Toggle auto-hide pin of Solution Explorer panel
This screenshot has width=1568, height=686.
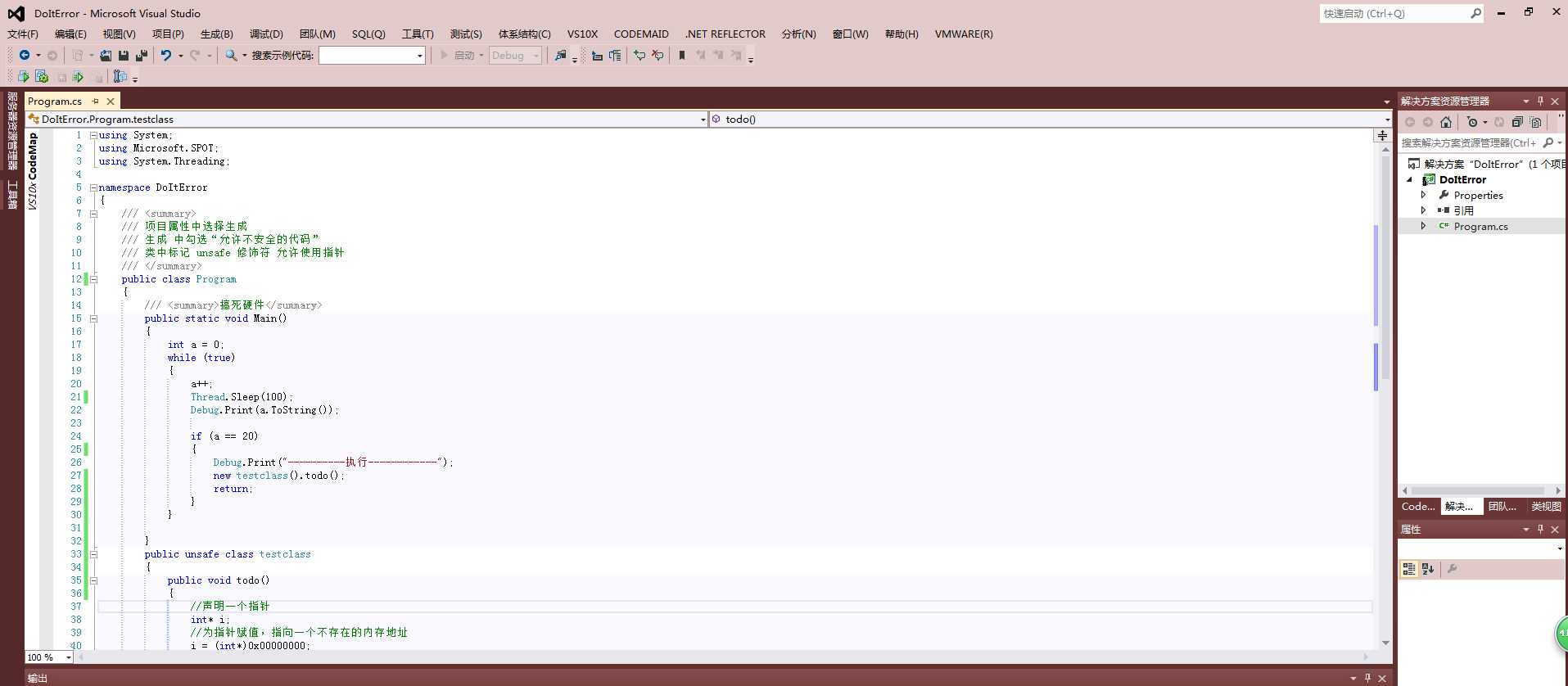click(1540, 101)
